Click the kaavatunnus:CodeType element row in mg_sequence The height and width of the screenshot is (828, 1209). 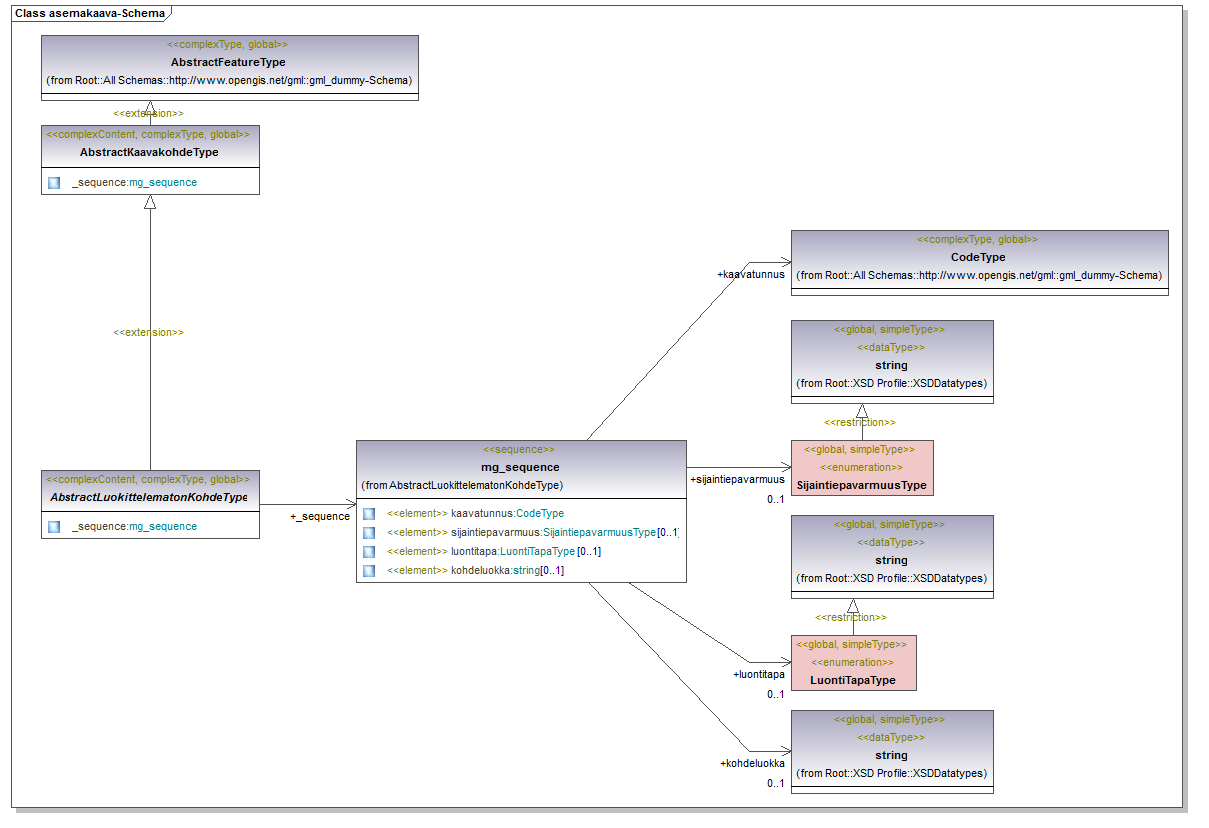point(475,514)
